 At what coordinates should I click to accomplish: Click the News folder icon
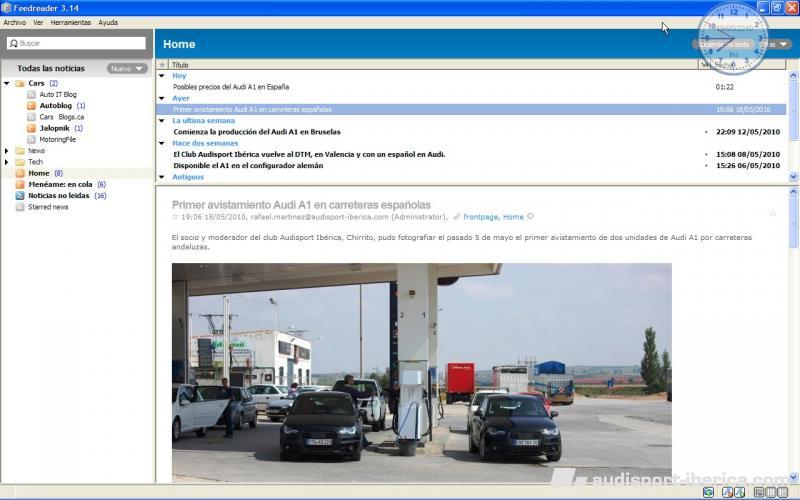pyautogui.click(x=20, y=151)
